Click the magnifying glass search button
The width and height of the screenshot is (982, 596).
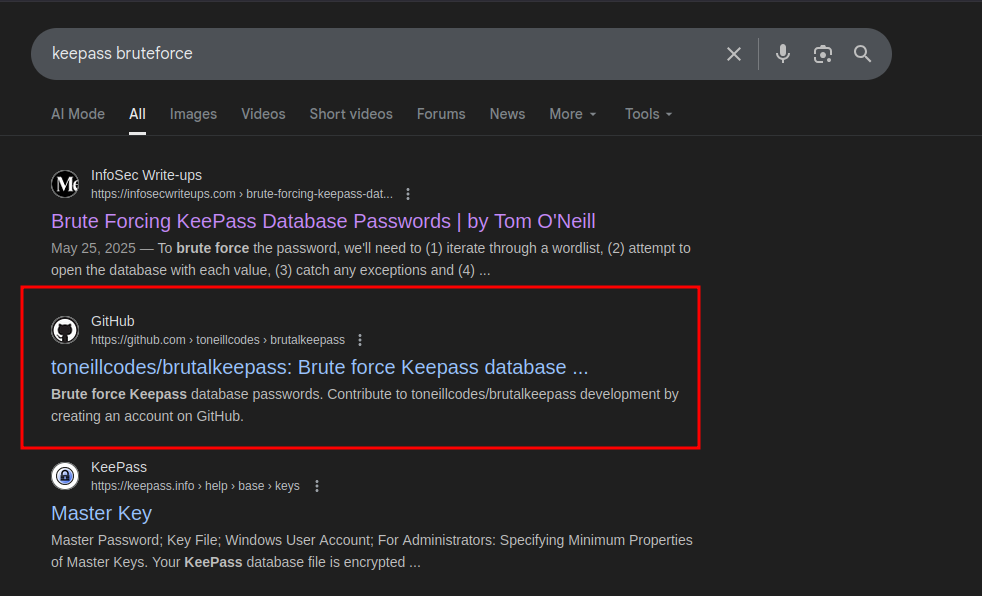pyautogui.click(x=863, y=54)
